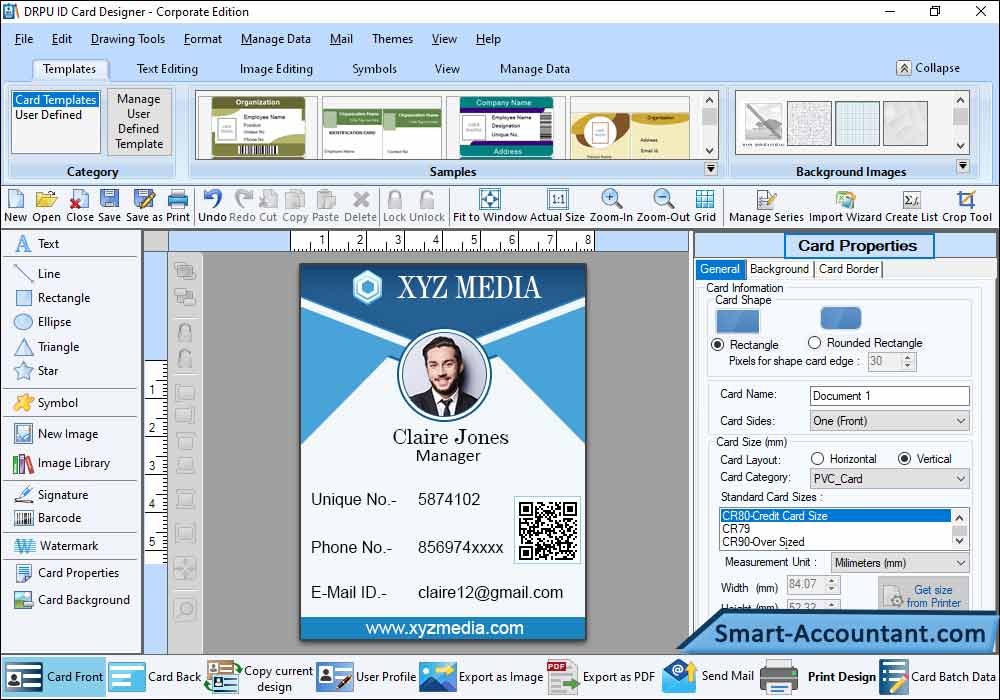Choose the Triangle shape tool
The width and height of the screenshot is (1000, 700).
(x=47, y=347)
